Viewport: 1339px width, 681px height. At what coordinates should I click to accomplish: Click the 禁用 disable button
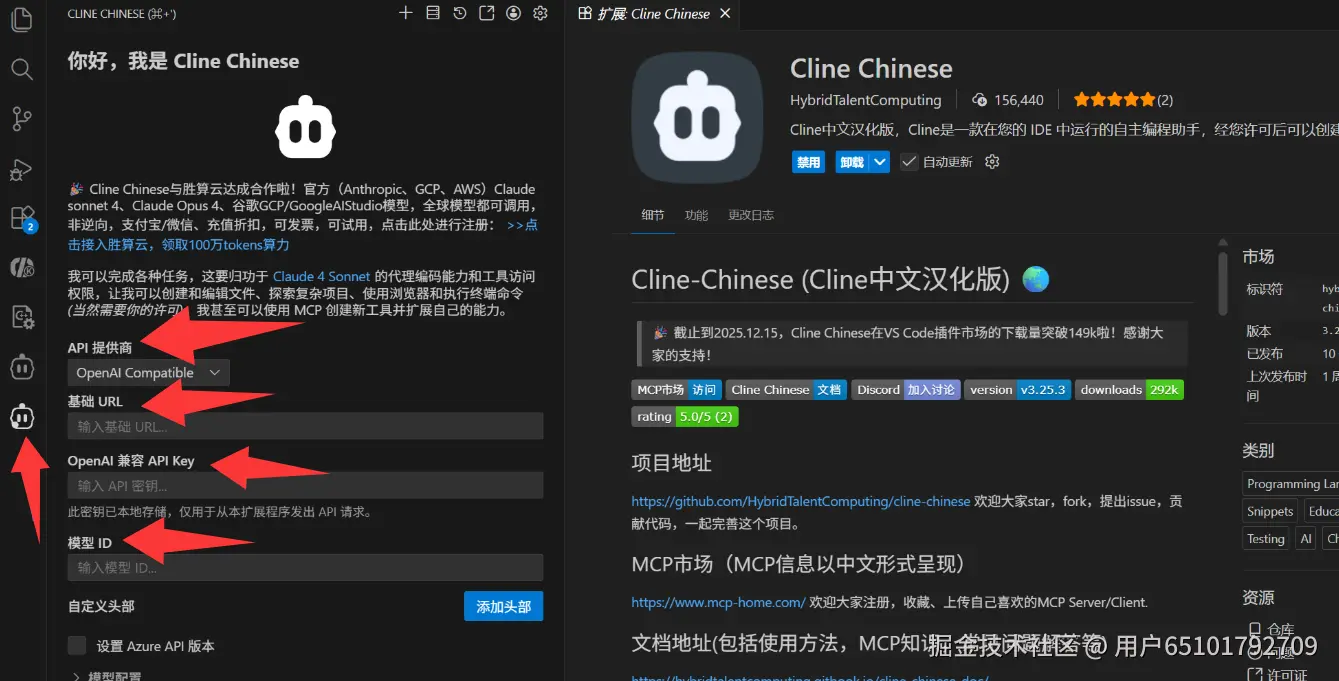click(x=808, y=162)
